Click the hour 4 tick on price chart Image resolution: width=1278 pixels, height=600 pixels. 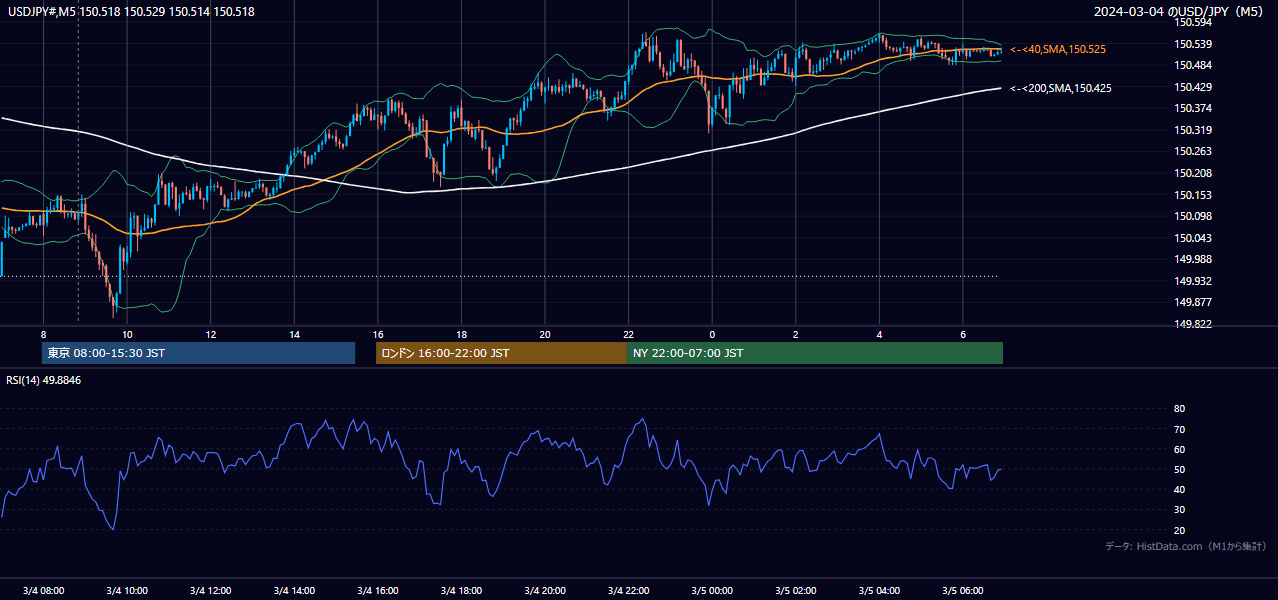click(x=879, y=334)
